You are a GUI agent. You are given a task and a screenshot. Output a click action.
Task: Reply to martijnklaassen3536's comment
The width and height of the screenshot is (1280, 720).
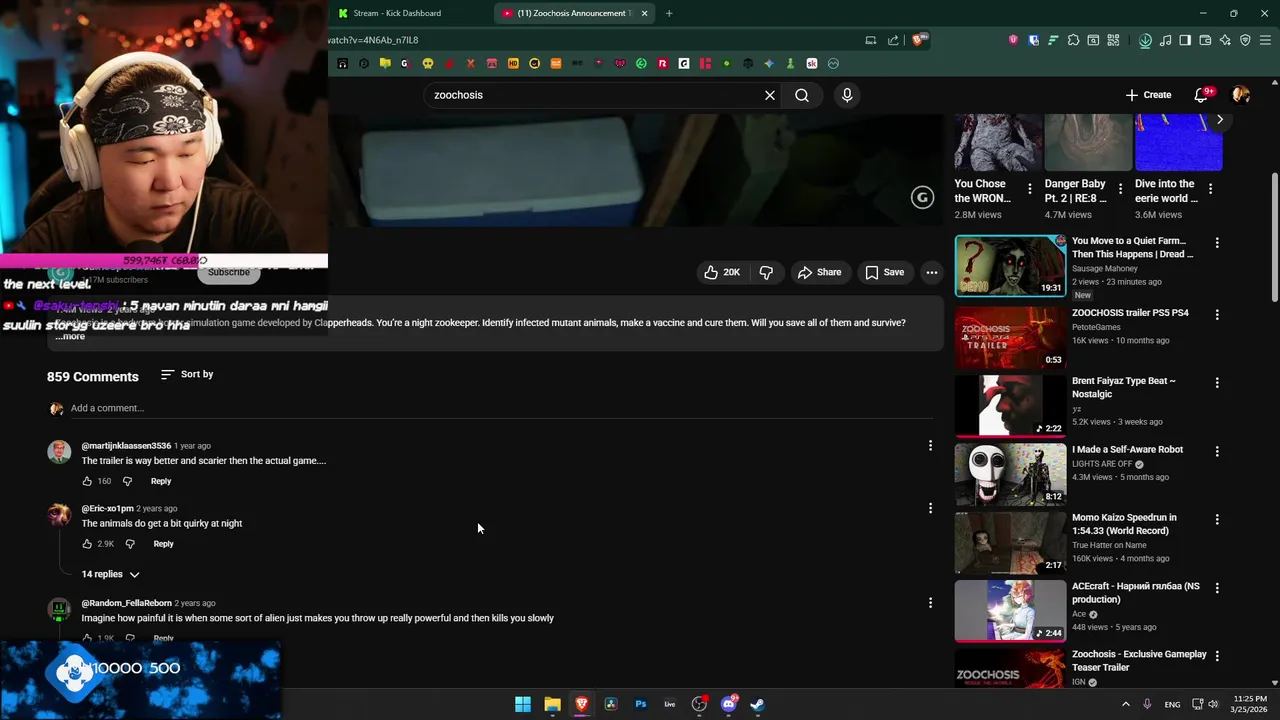[x=161, y=481]
